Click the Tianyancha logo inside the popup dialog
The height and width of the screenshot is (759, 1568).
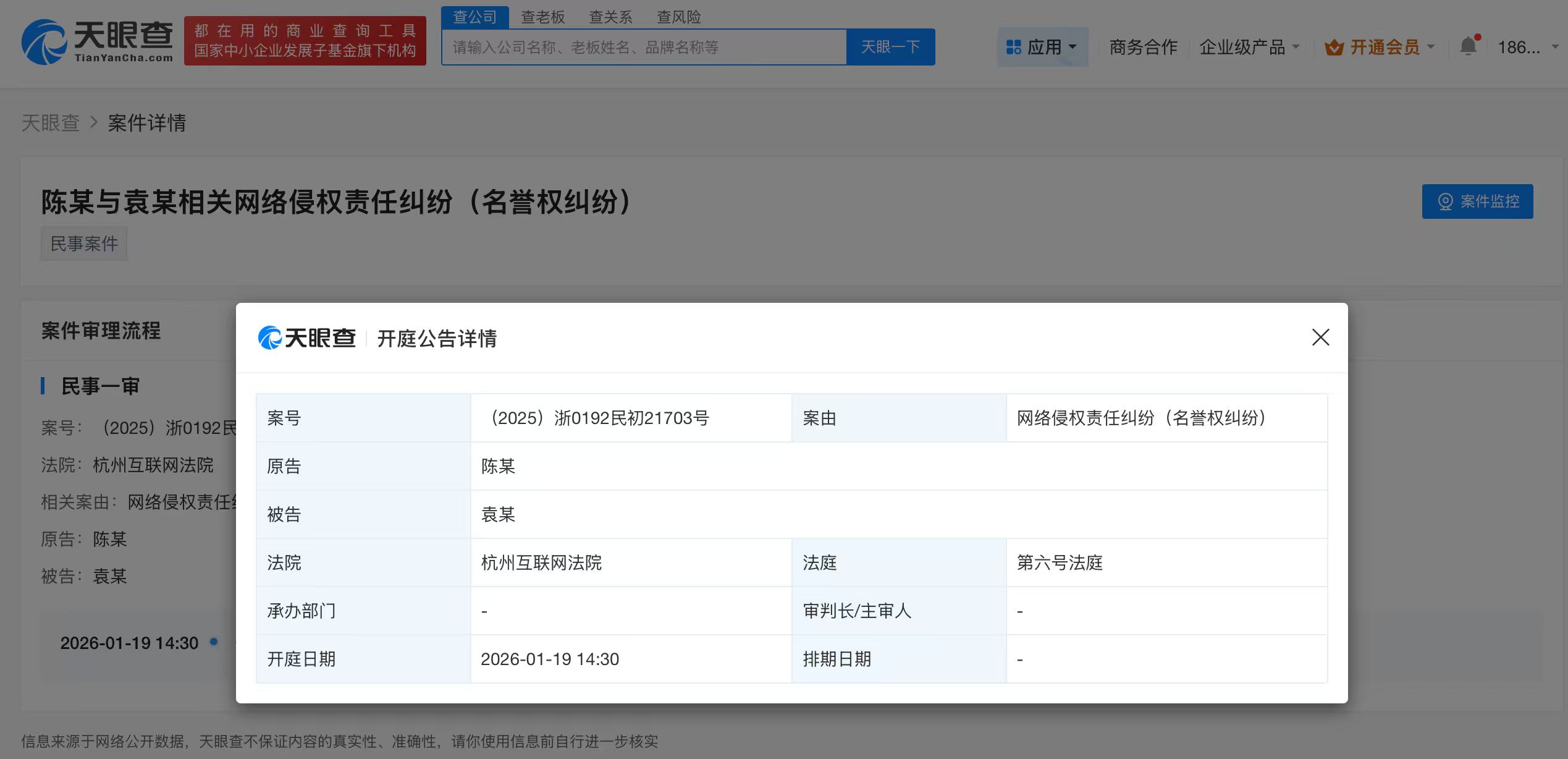(x=306, y=337)
